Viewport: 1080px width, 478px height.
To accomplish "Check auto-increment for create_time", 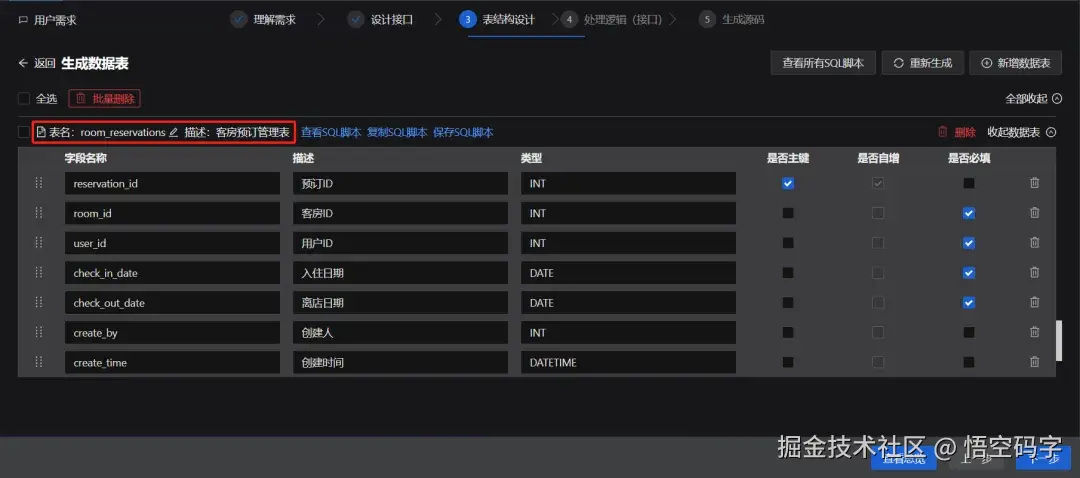I will pos(878,362).
